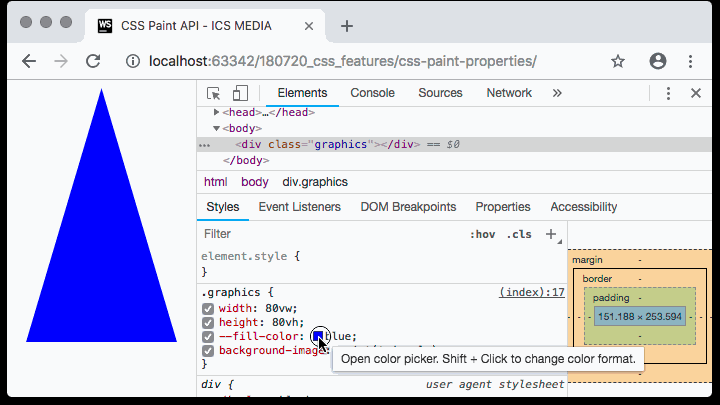Open the Chrome profile avatar icon
This screenshot has width=720, height=405.
[657, 61]
